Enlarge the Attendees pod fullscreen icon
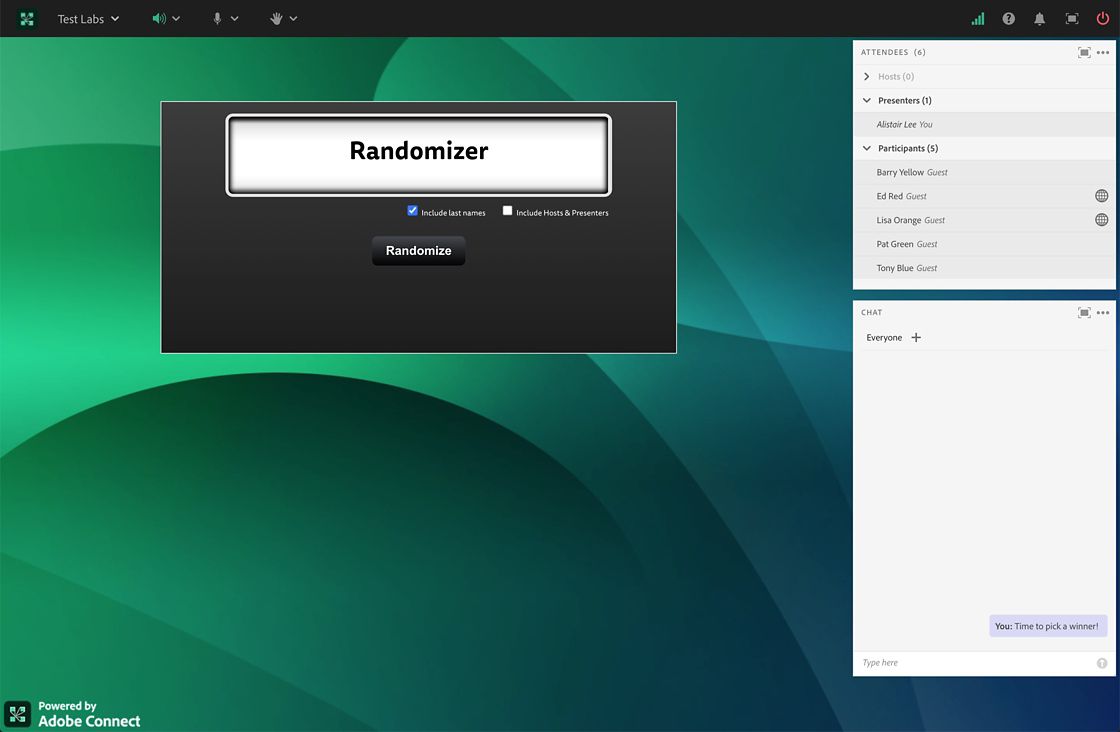Screen dimensions: 1120x732 pos(1084,52)
